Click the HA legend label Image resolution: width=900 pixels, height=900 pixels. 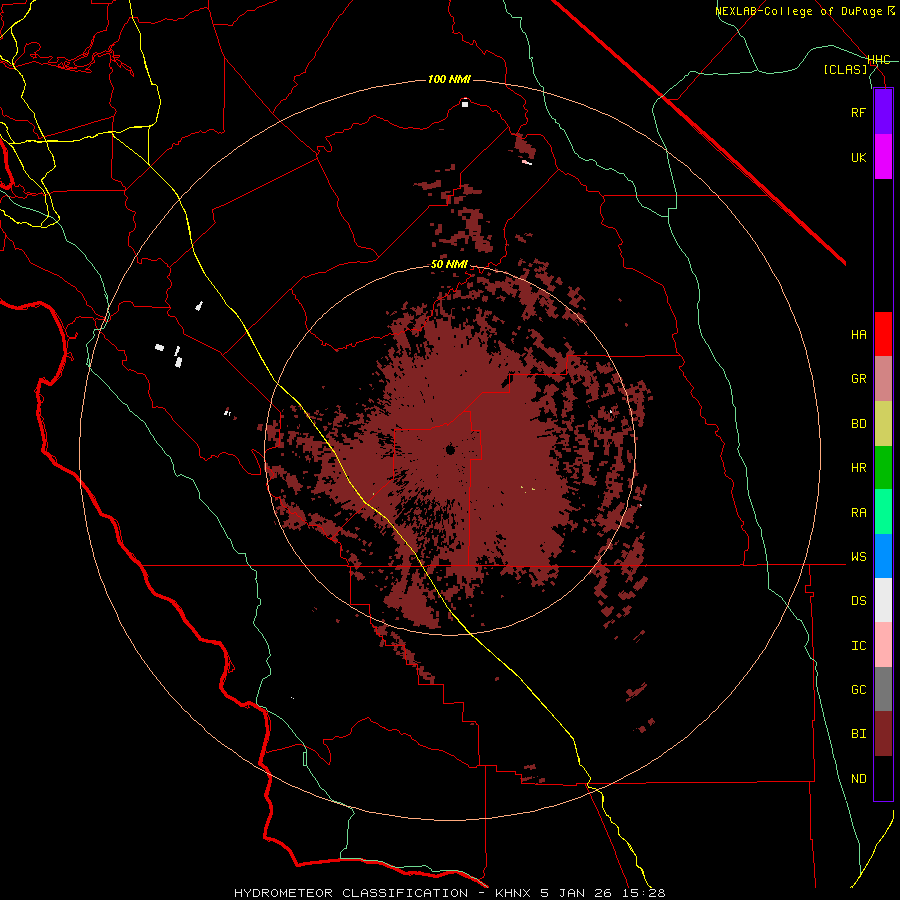(x=858, y=335)
